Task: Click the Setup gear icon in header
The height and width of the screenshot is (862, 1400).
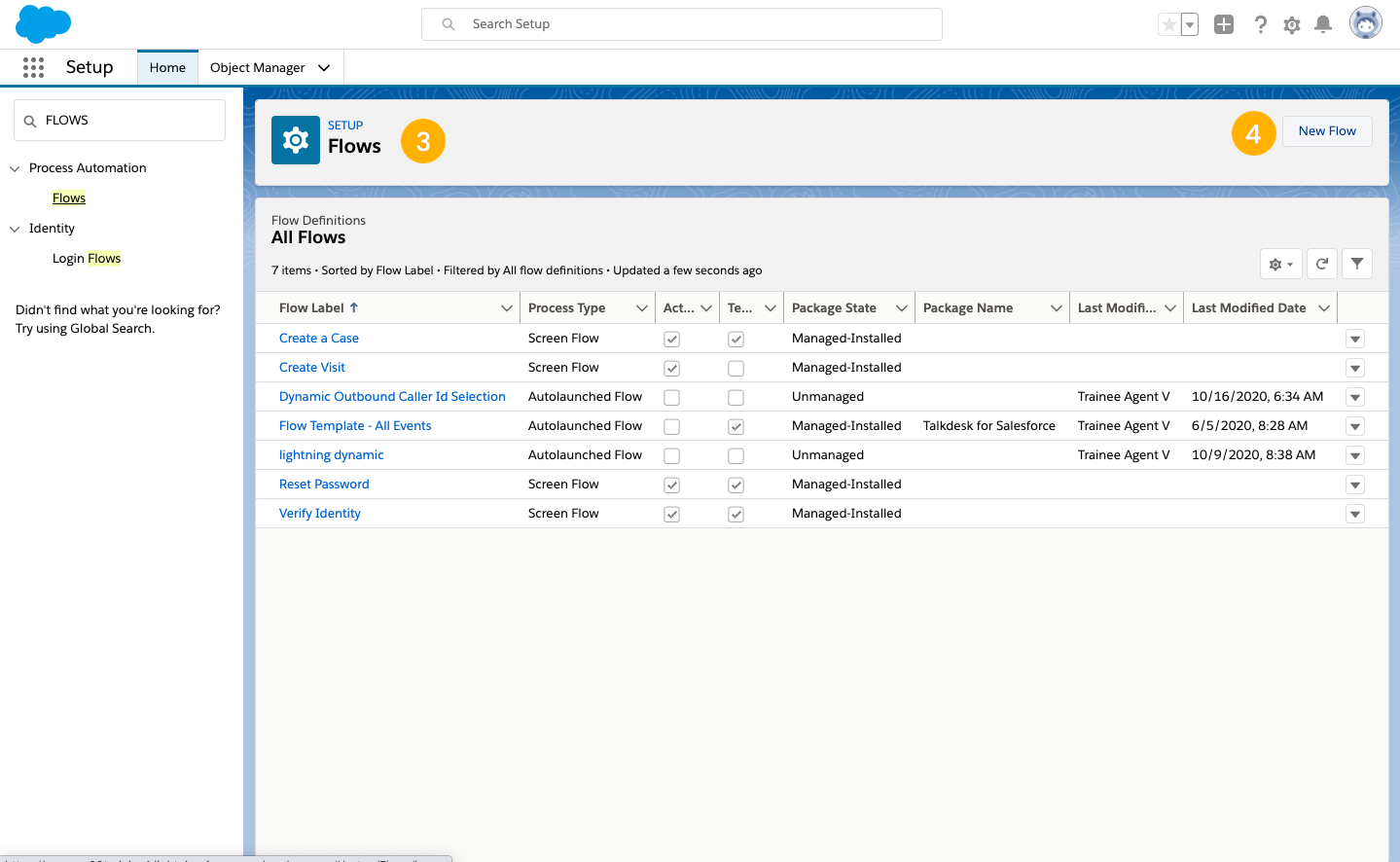Action: pos(1291,23)
